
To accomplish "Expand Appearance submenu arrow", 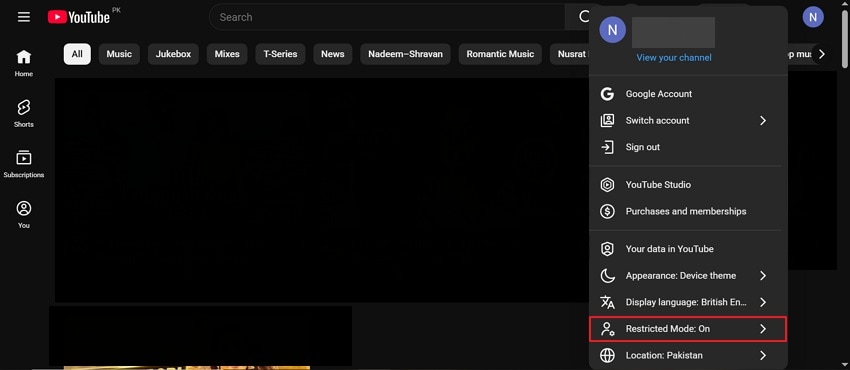I will point(763,276).
